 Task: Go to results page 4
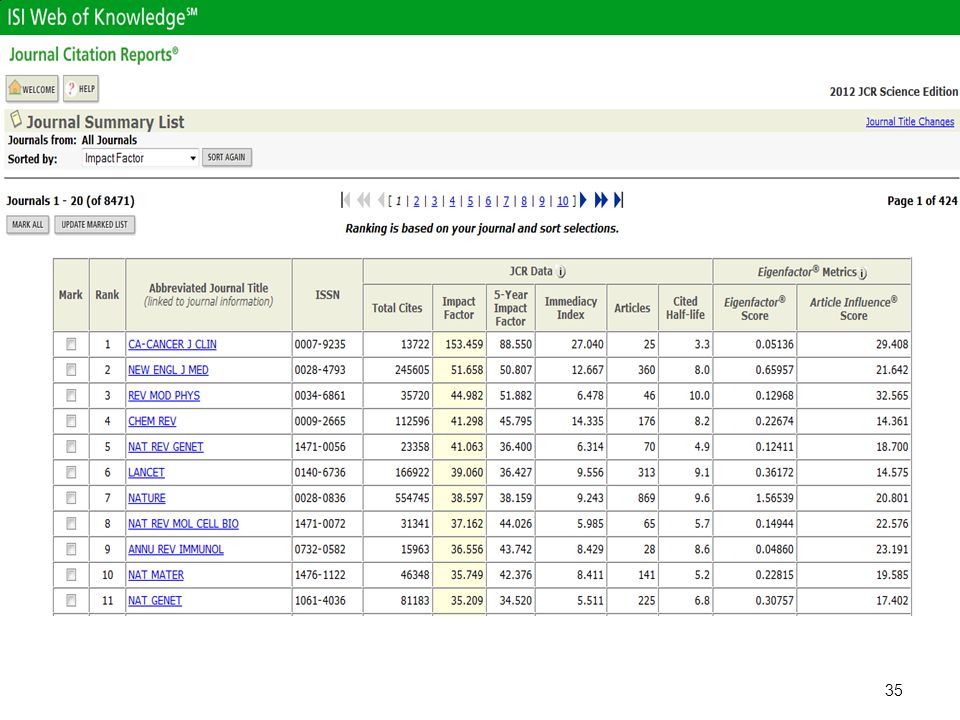click(452, 201)
